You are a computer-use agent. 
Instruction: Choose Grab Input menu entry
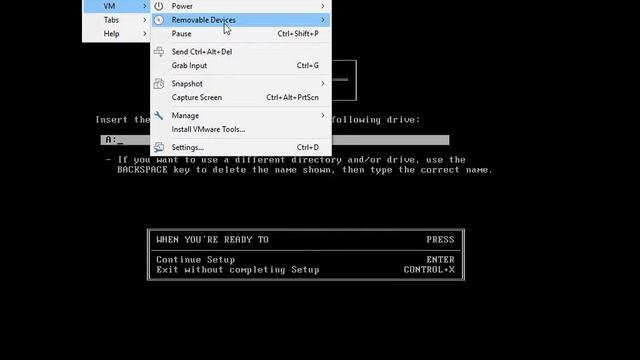click(241, 66)
